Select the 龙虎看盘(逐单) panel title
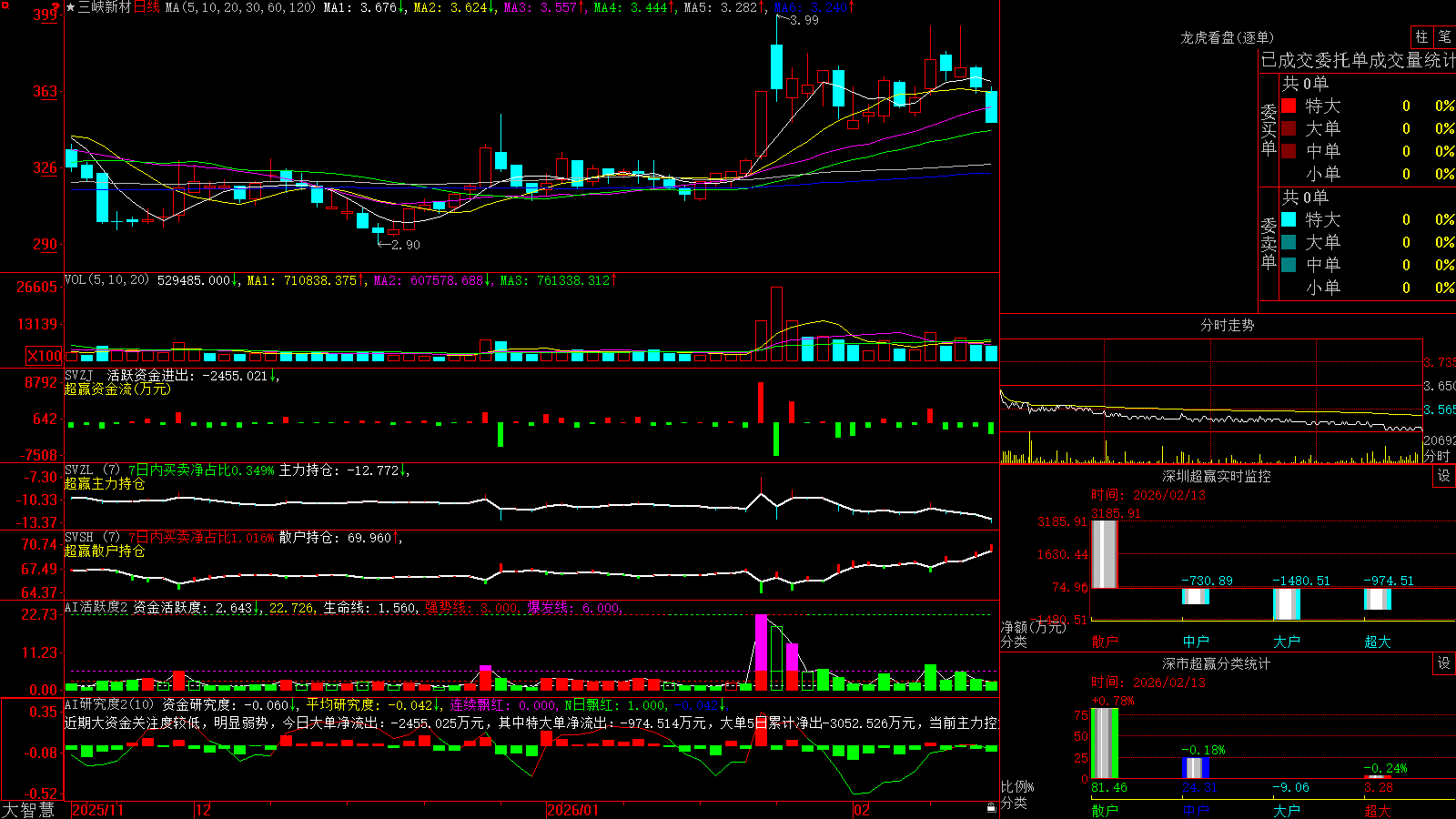This screenshot has height=819, width=1456. [x=1227, y=37]
